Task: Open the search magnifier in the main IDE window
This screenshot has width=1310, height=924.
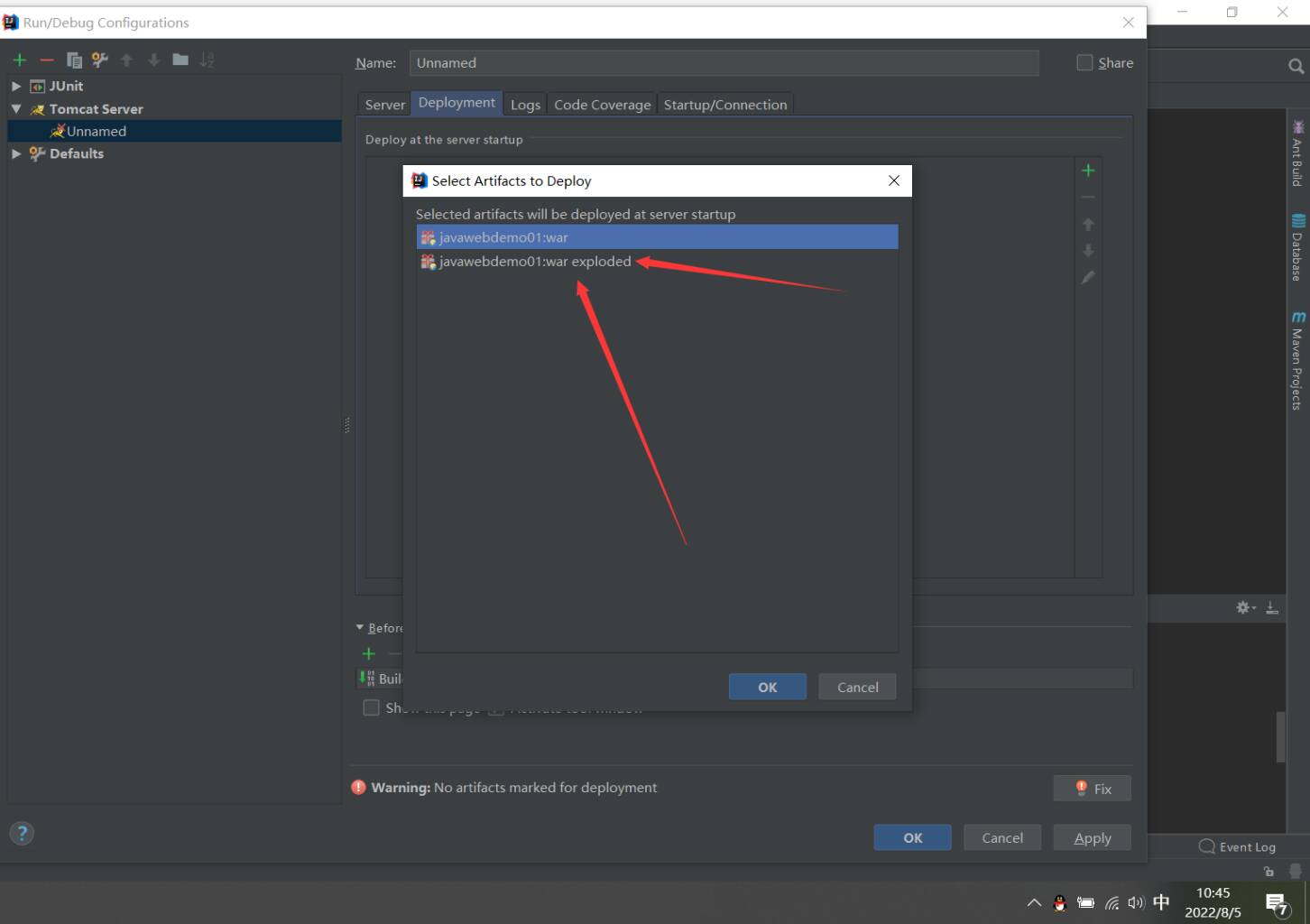Action: click(x=1296, y=66)
